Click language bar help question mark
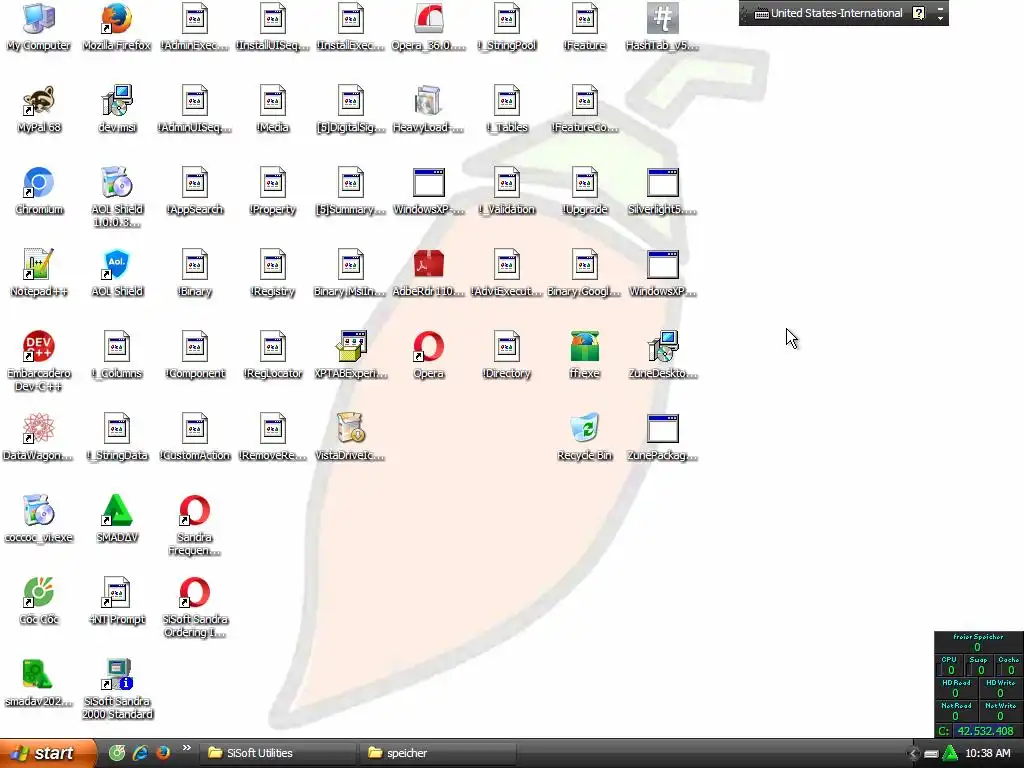 [919, 13]
